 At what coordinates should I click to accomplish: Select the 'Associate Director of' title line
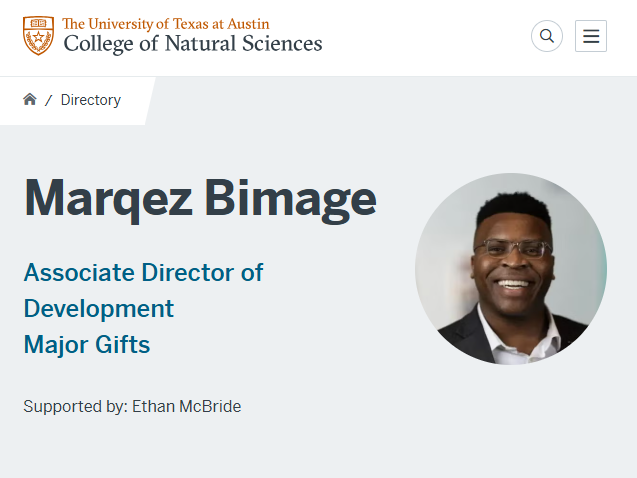point(143,272)
